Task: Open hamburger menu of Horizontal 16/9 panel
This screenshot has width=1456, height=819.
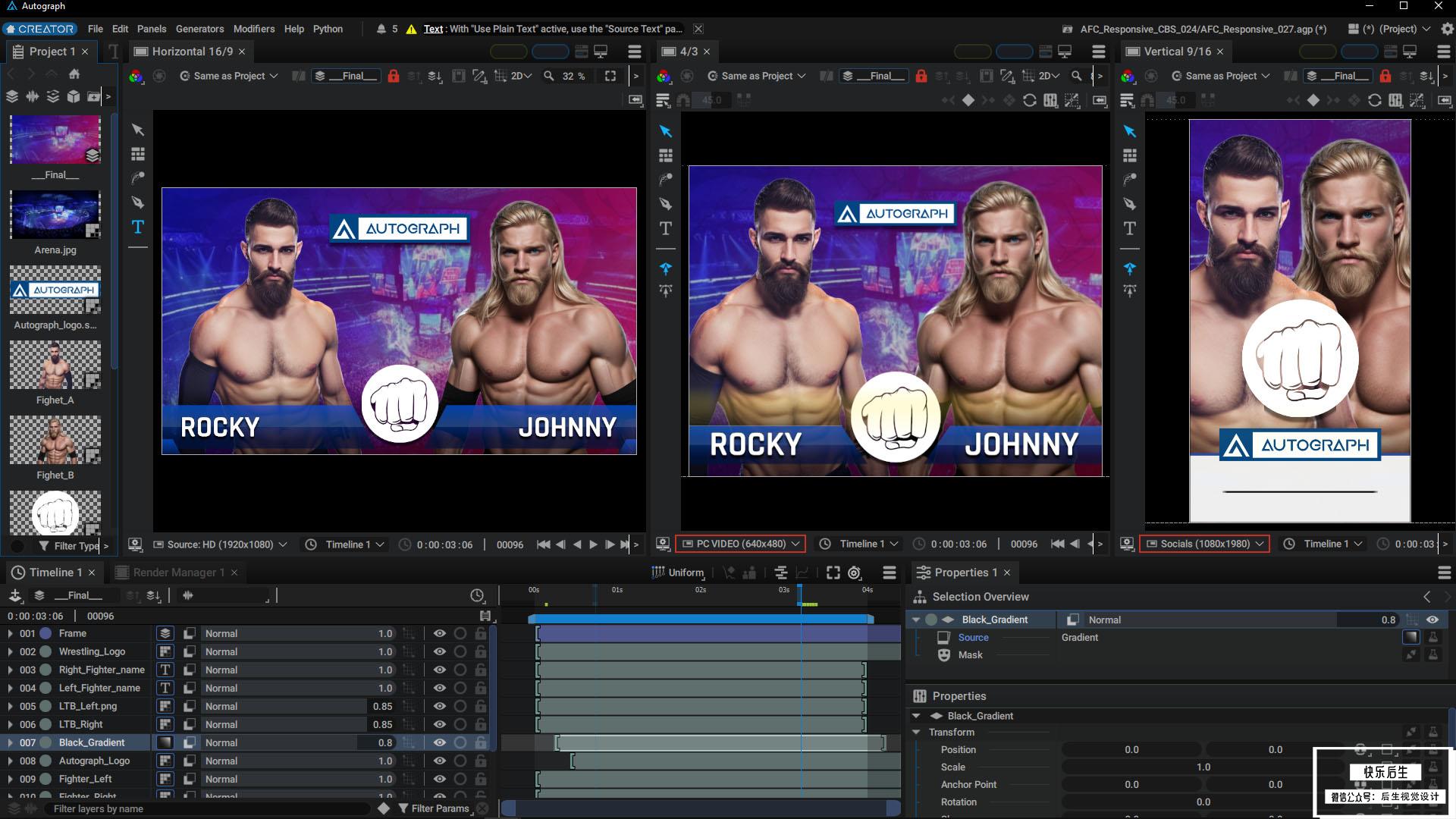Action: point(635,52)
